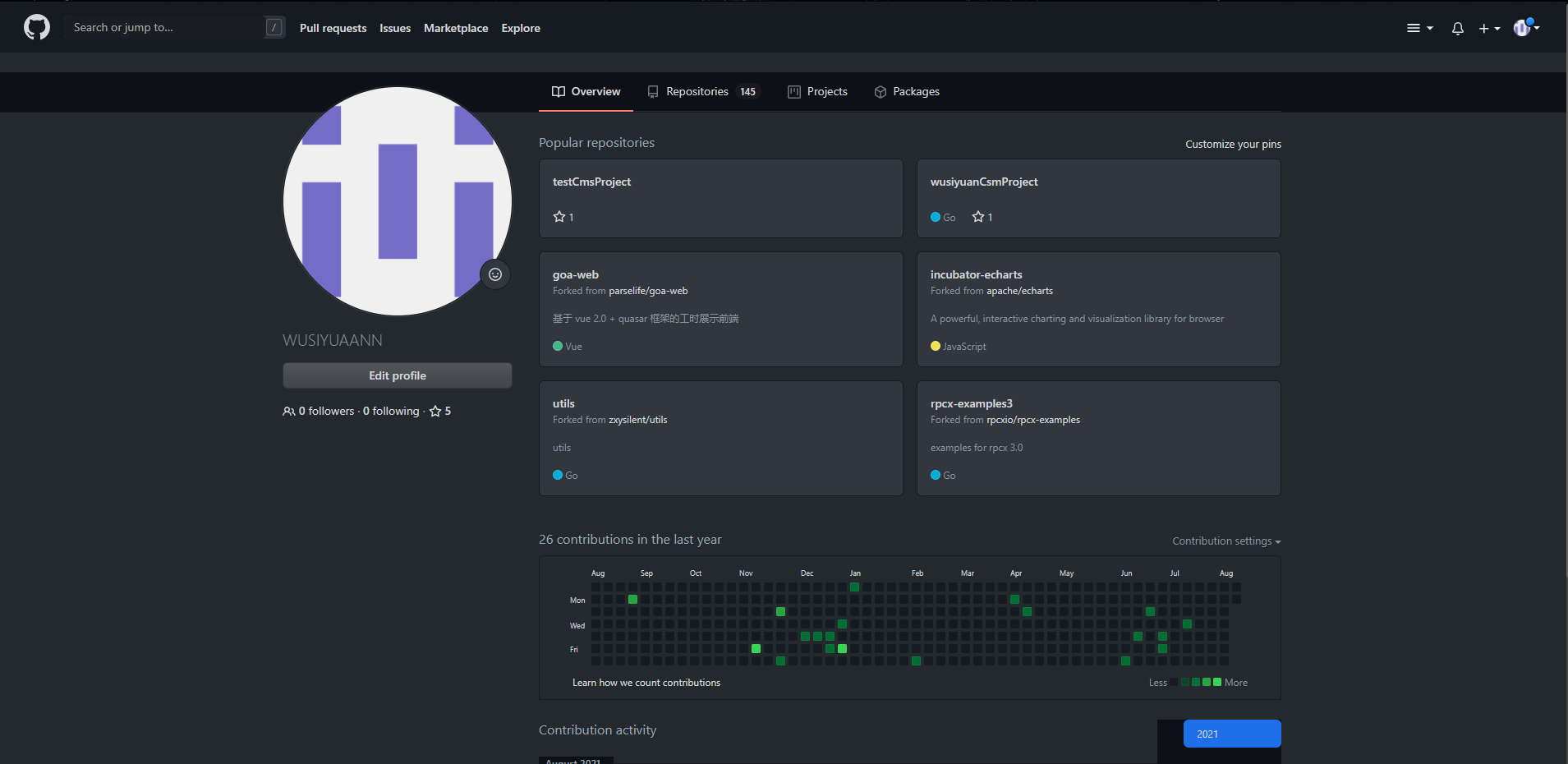Image resolution: width=1568 pixels, height=764 pixels.
Task: Open the Packages tab
Action: pyautogui.click(x=907, y=91)
